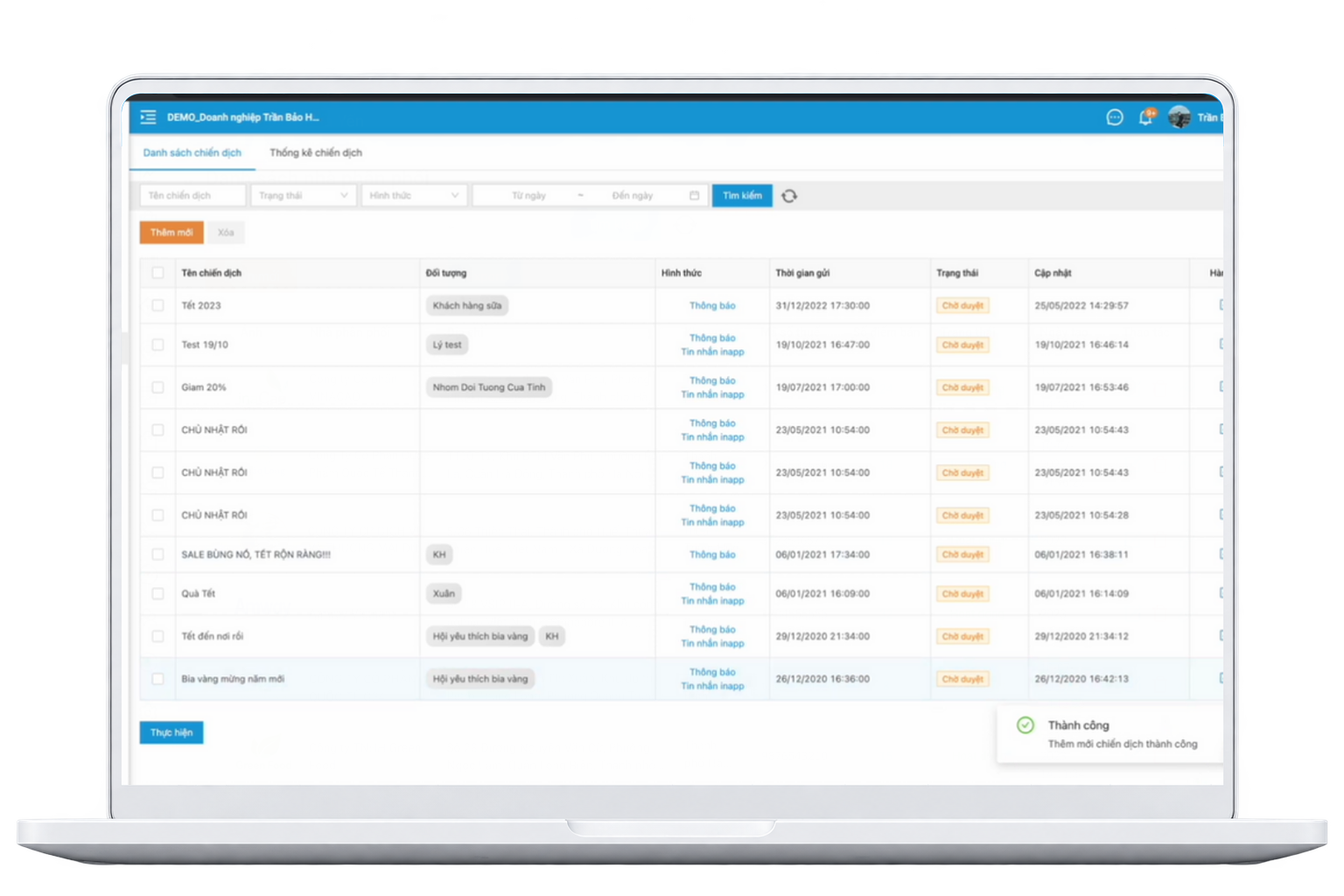Open the calendar icon in date range
This screenshot has width=1344, height=896.
694,195
